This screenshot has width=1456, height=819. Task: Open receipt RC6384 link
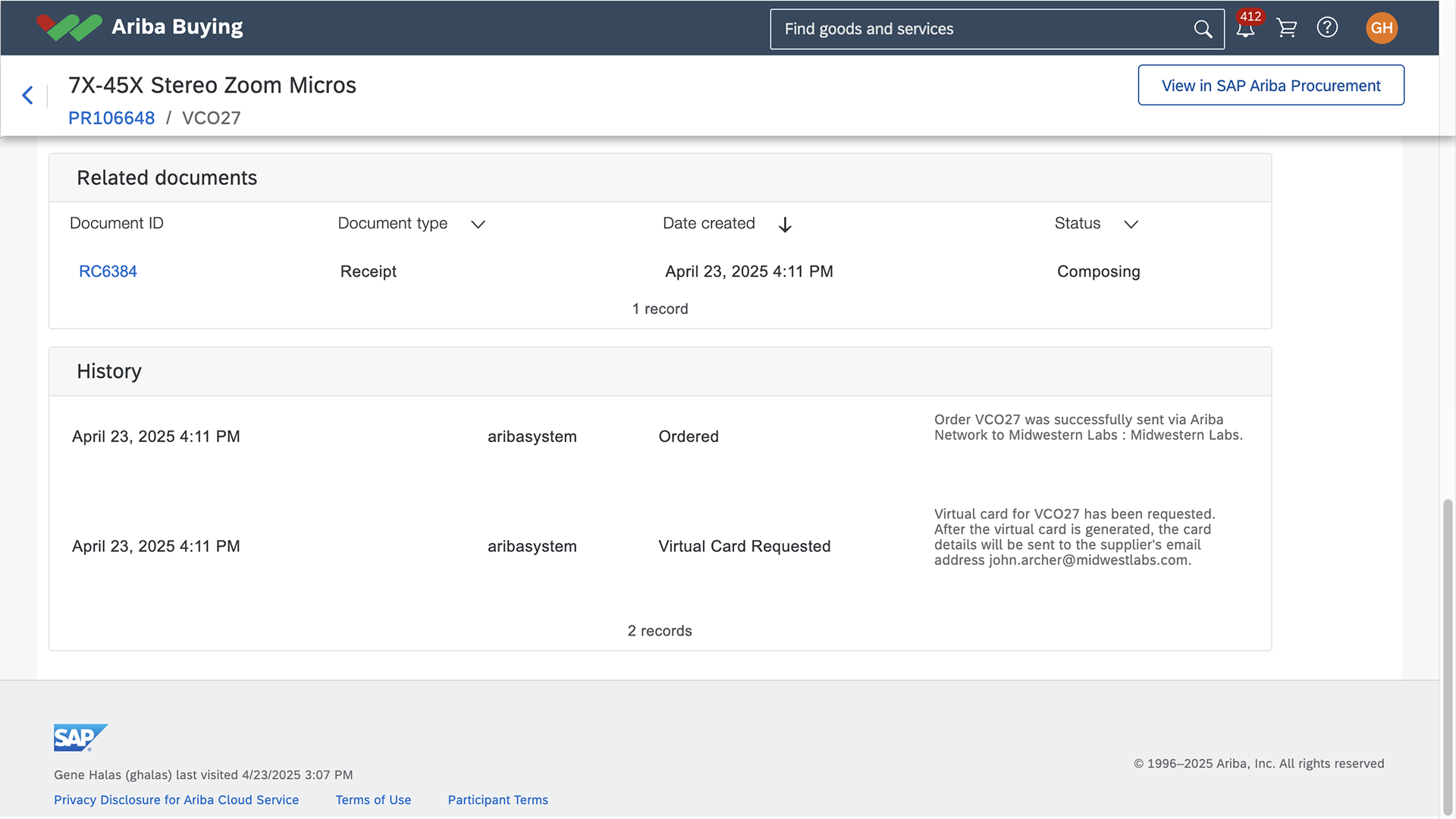point(108,271)
